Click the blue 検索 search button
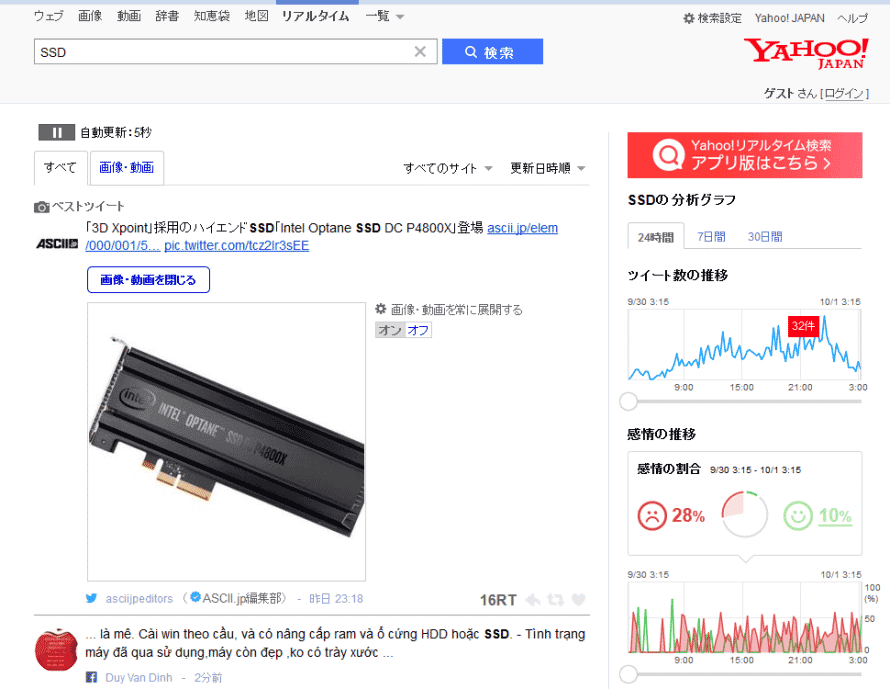Screen dimensions: 890x689 click(492, 52)
